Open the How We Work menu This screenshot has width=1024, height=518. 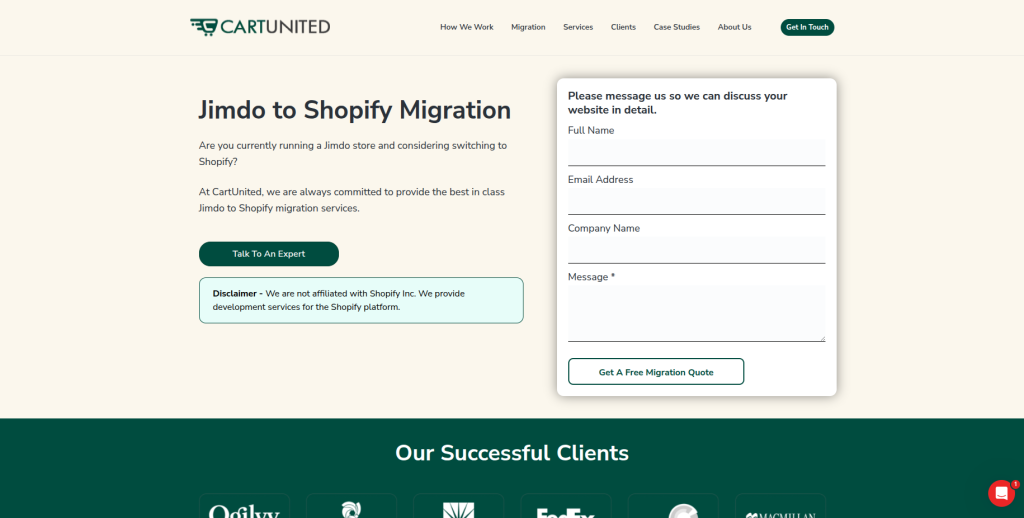(x=467, y=27)
